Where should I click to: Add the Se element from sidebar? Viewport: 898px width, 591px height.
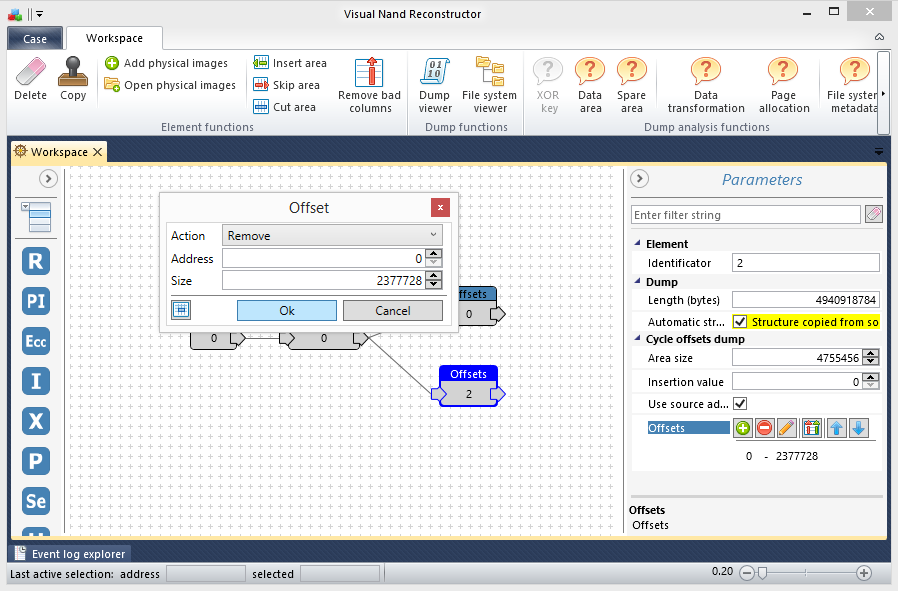click(x=36, y=501)
